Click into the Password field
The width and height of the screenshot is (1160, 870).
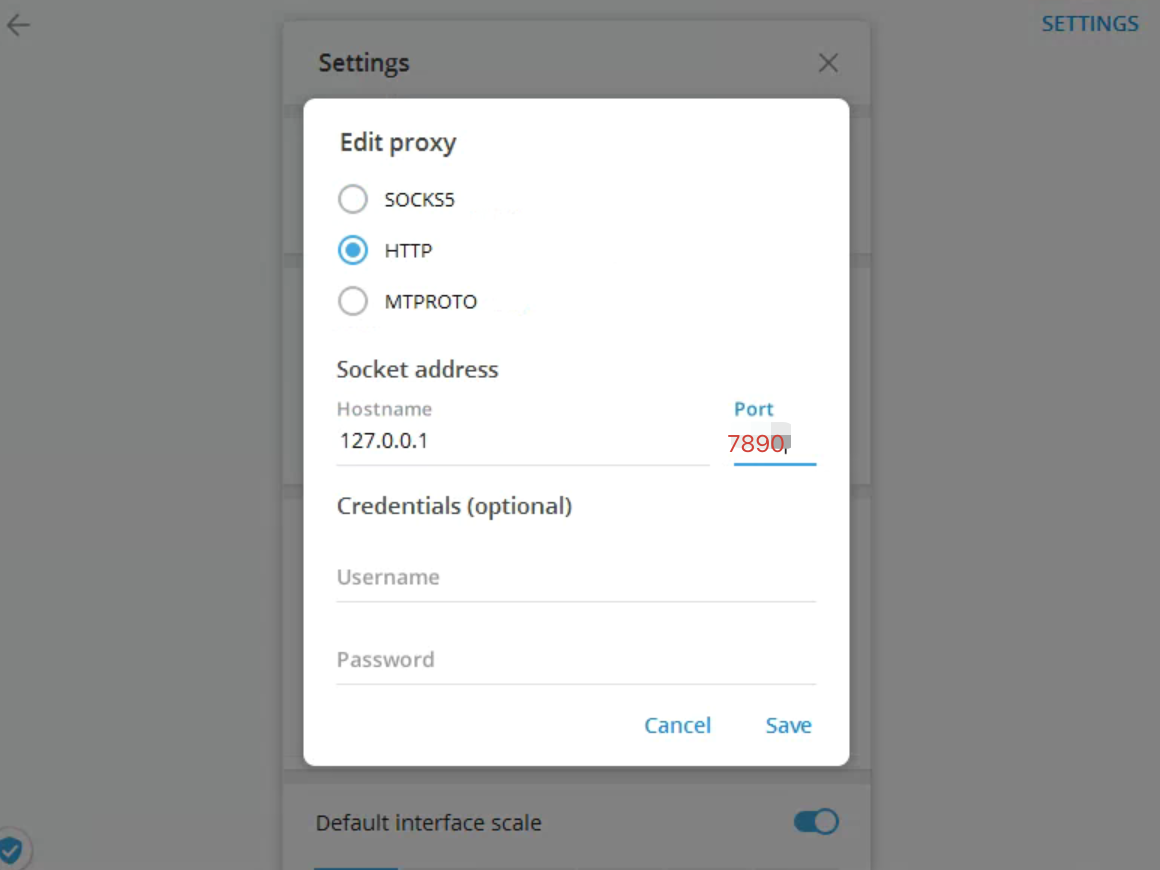tap(576, 660)
